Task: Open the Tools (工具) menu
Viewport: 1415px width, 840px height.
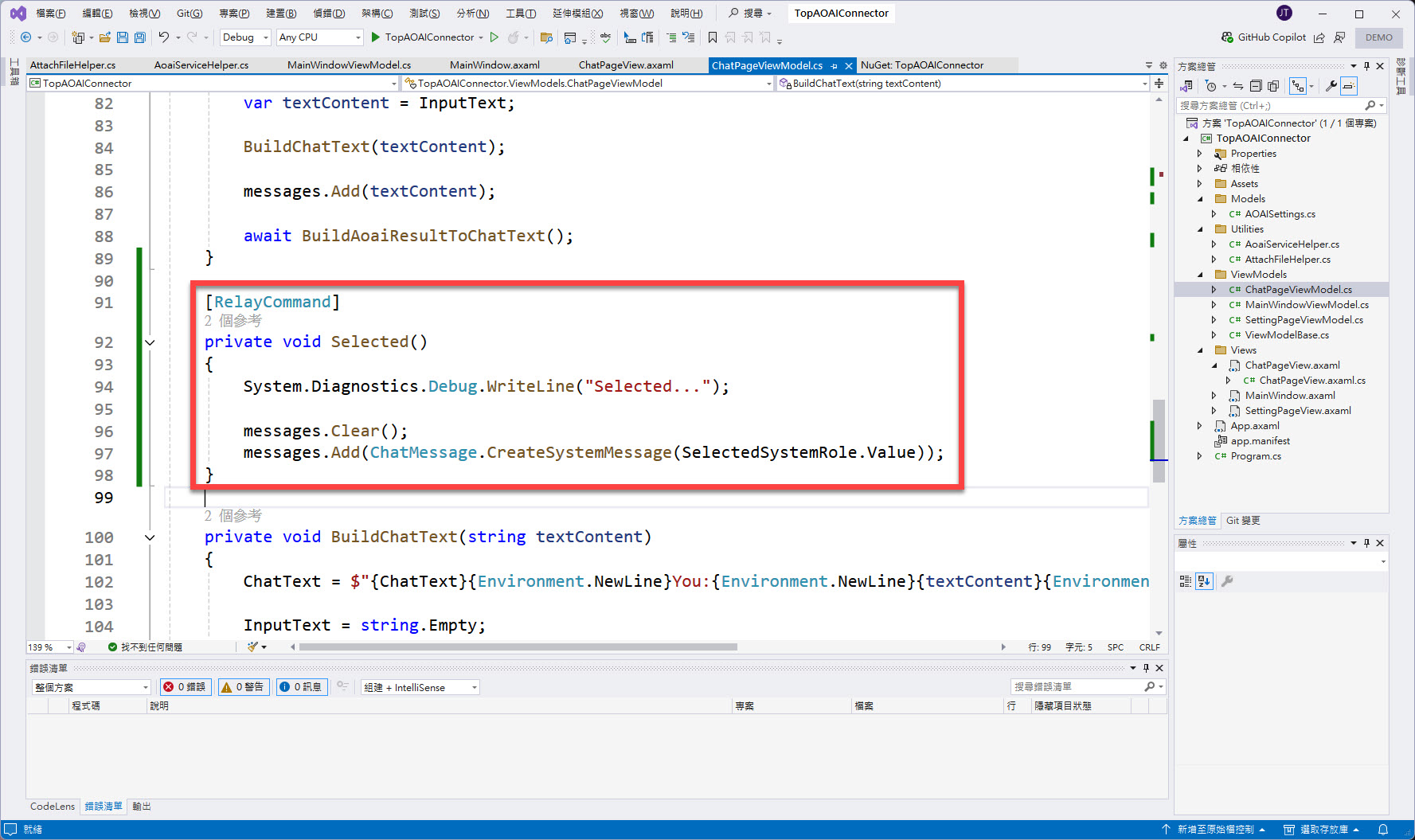Action: tap(521, 14)
